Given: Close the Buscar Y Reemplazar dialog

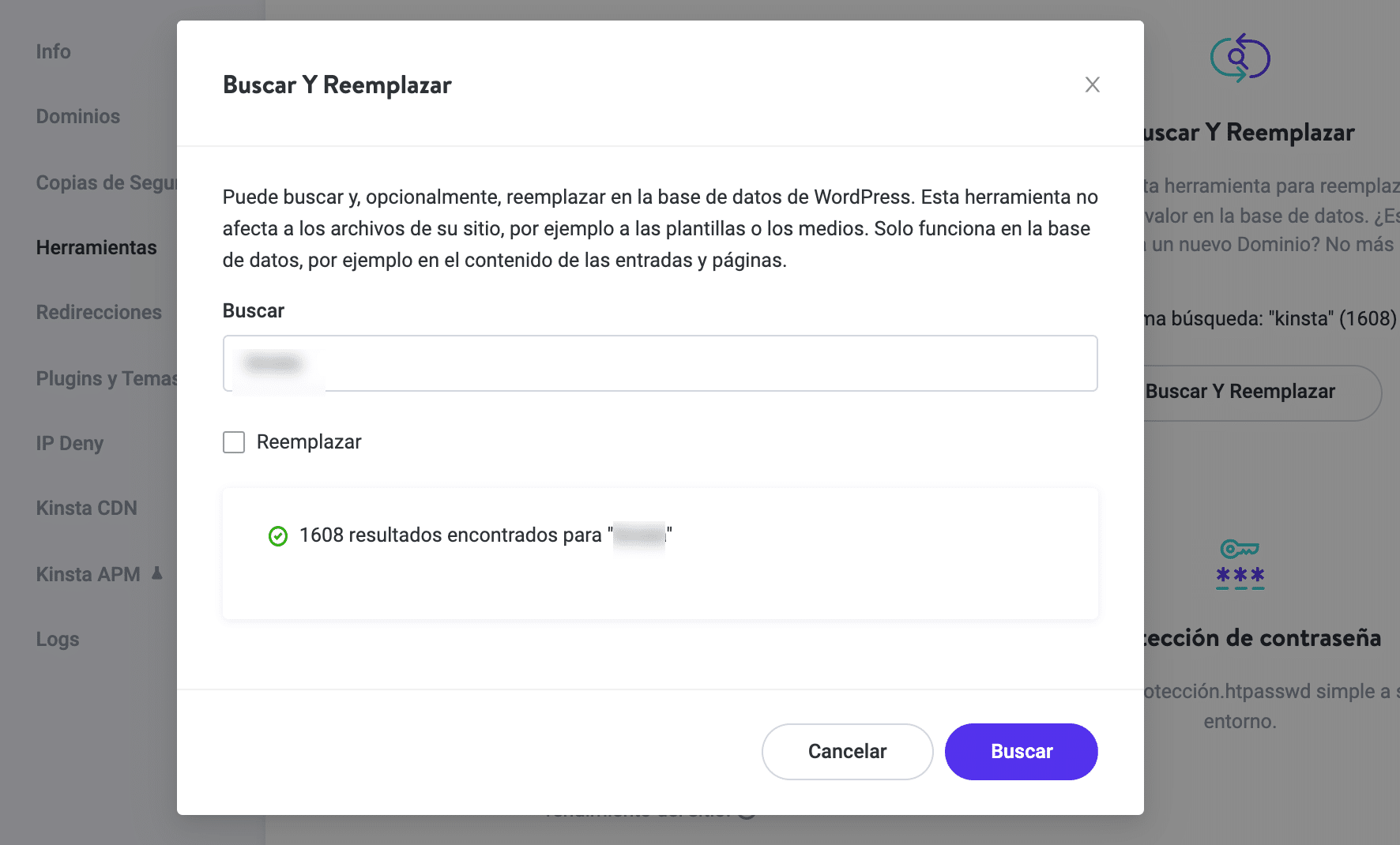Looking at the screenshot, I should [x=1092, y=84].
